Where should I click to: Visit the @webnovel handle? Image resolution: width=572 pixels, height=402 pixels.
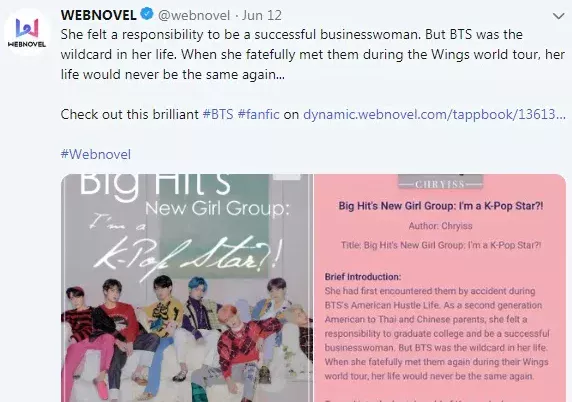click(x=194, y=15)
